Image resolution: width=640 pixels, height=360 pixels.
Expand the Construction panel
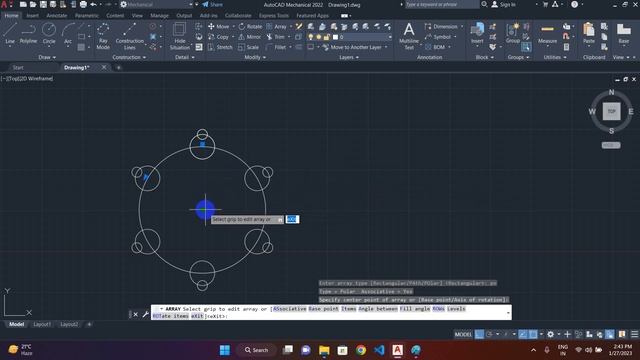[129, 58]
